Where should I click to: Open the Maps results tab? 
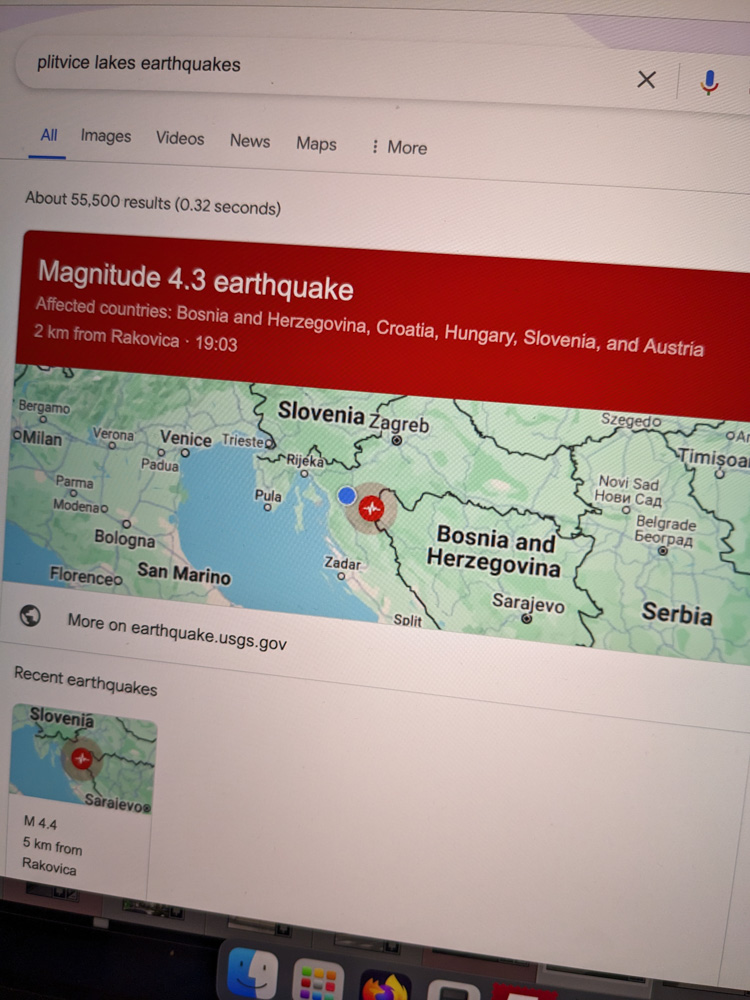tap(316, 143)
